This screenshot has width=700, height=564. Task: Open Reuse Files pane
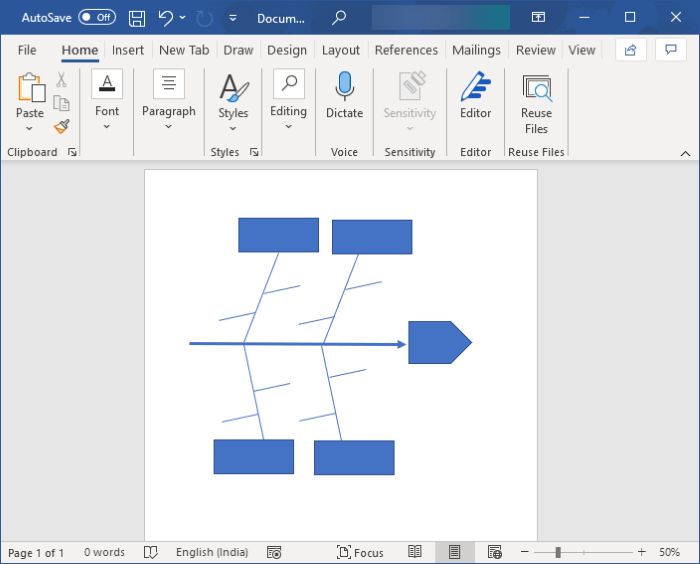click(536, 104)
